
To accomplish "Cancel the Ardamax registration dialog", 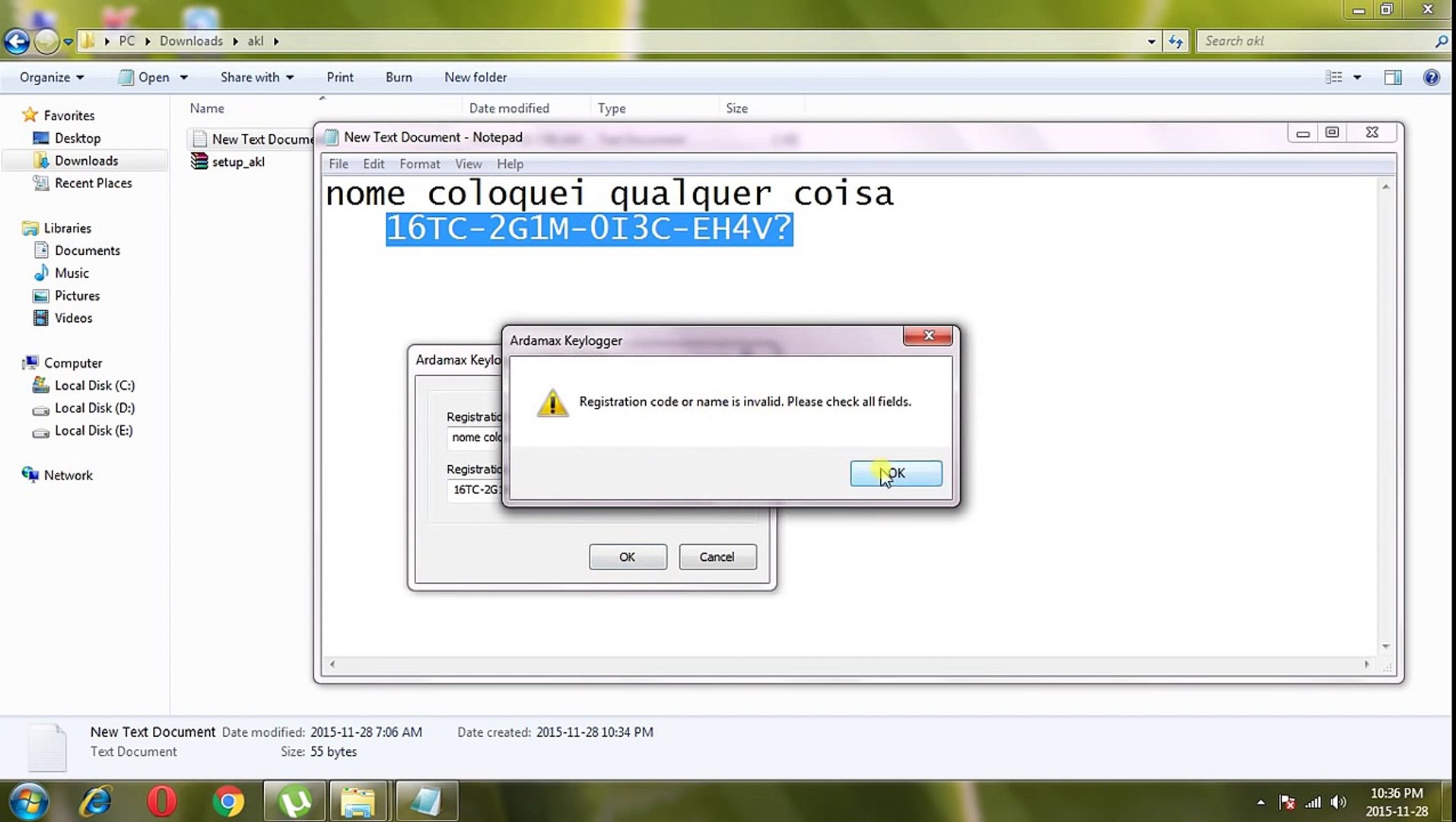I will tap(717, 557).
